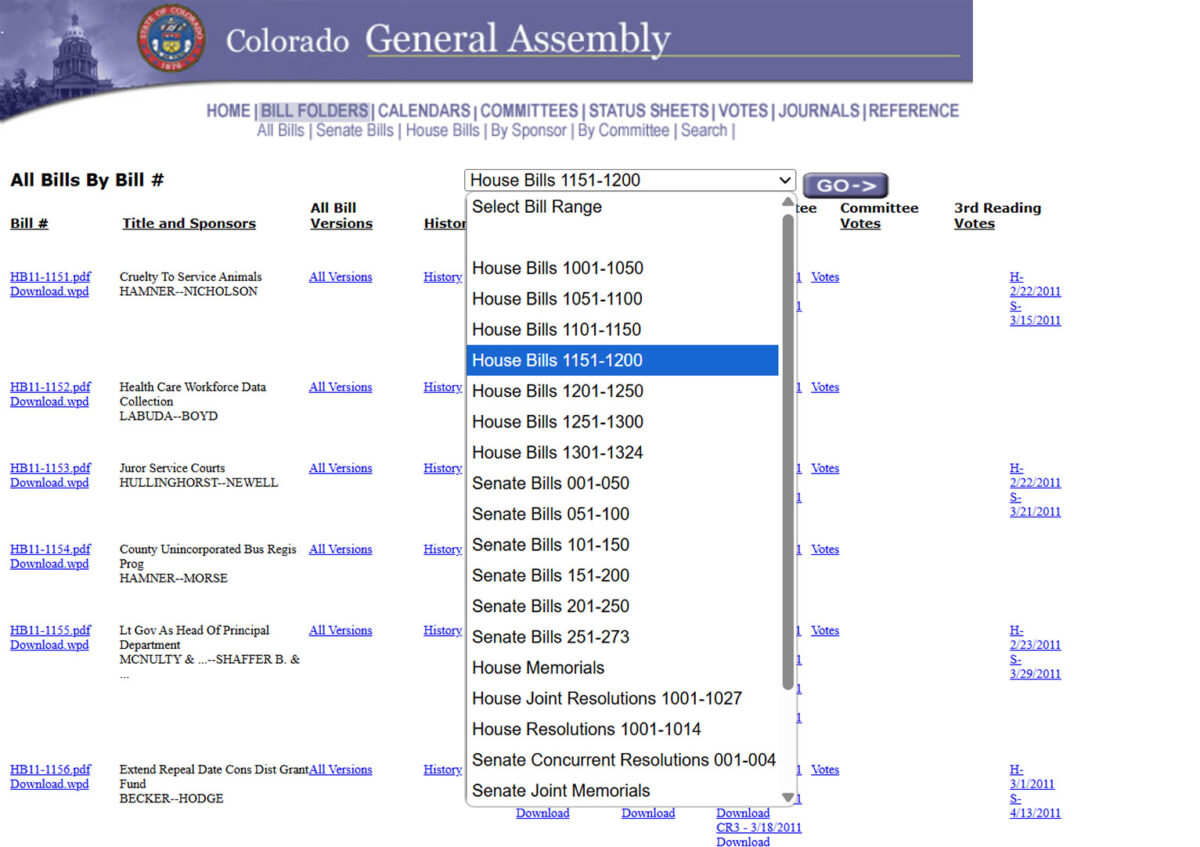Select Senate Bills 001-050 option
The width and height of the screenshot is (1200, 847).
coord(622,483)
